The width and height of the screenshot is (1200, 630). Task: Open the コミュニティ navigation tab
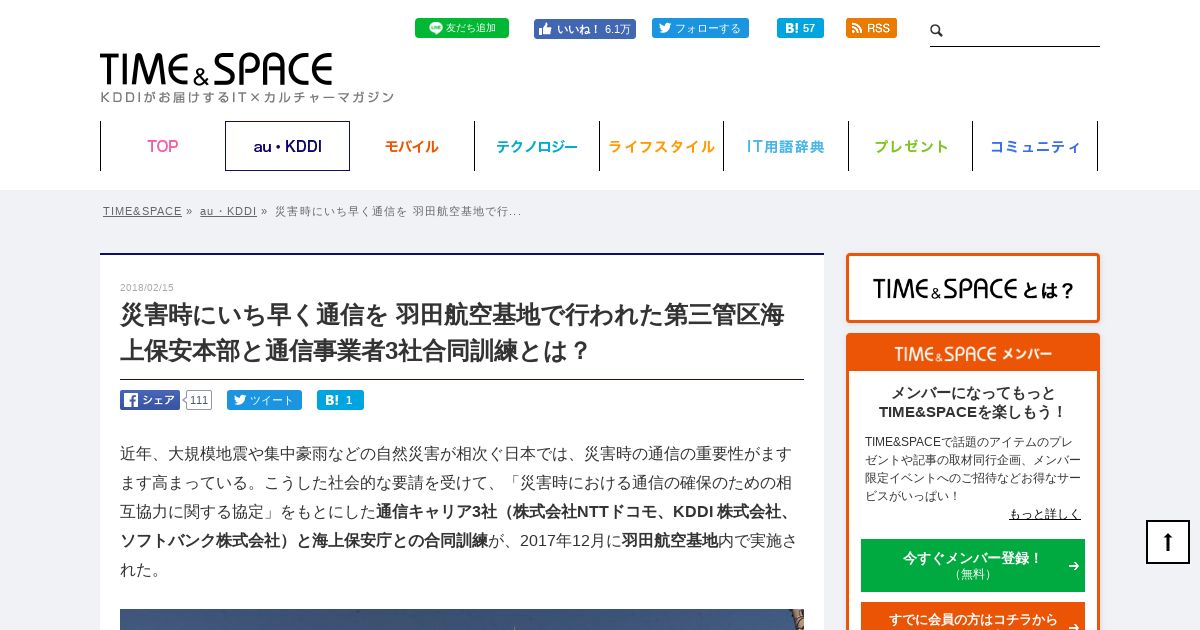pyautogui.click(x=1035, y=146)
